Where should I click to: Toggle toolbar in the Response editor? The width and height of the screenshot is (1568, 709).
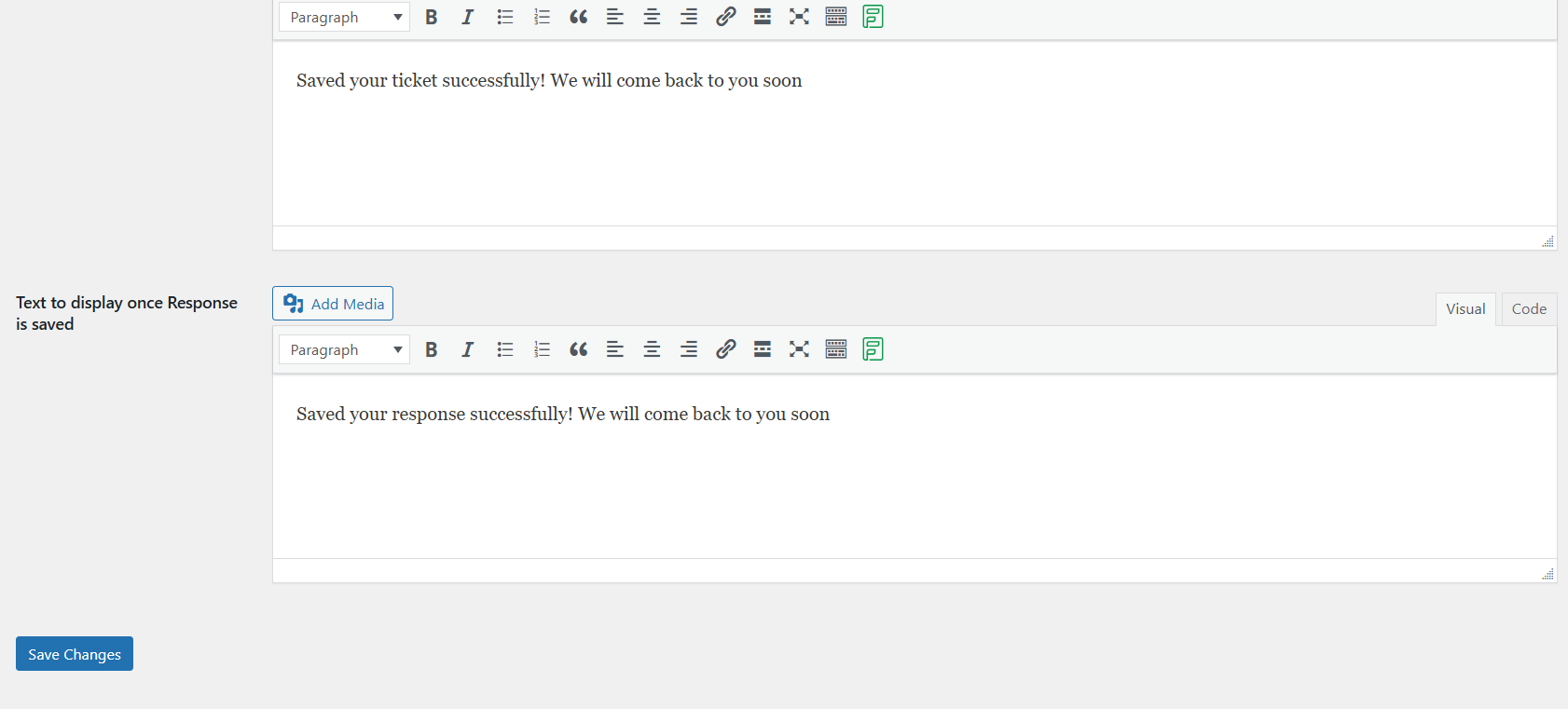836,349
